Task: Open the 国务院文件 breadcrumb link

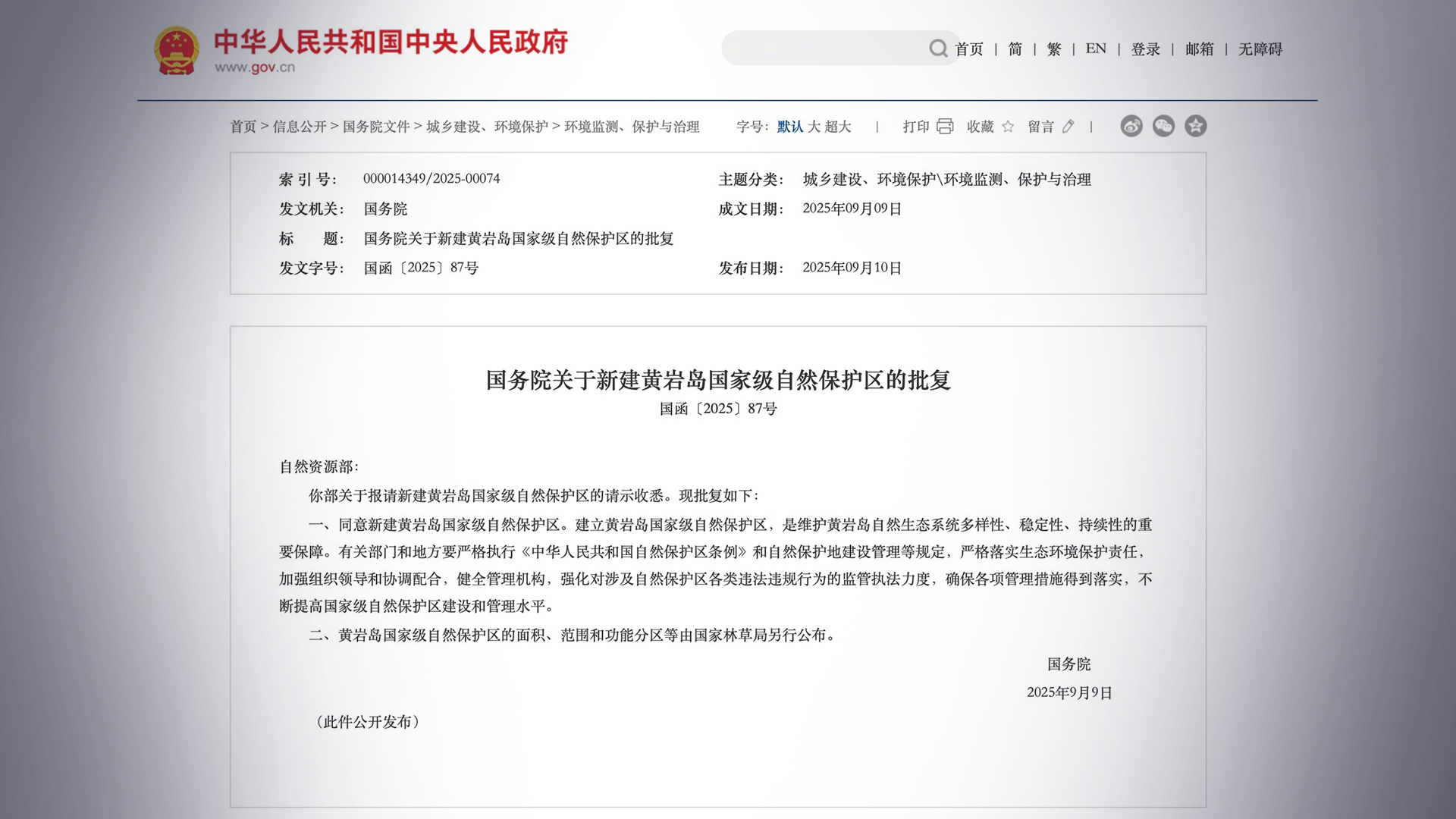Action: 375,127
